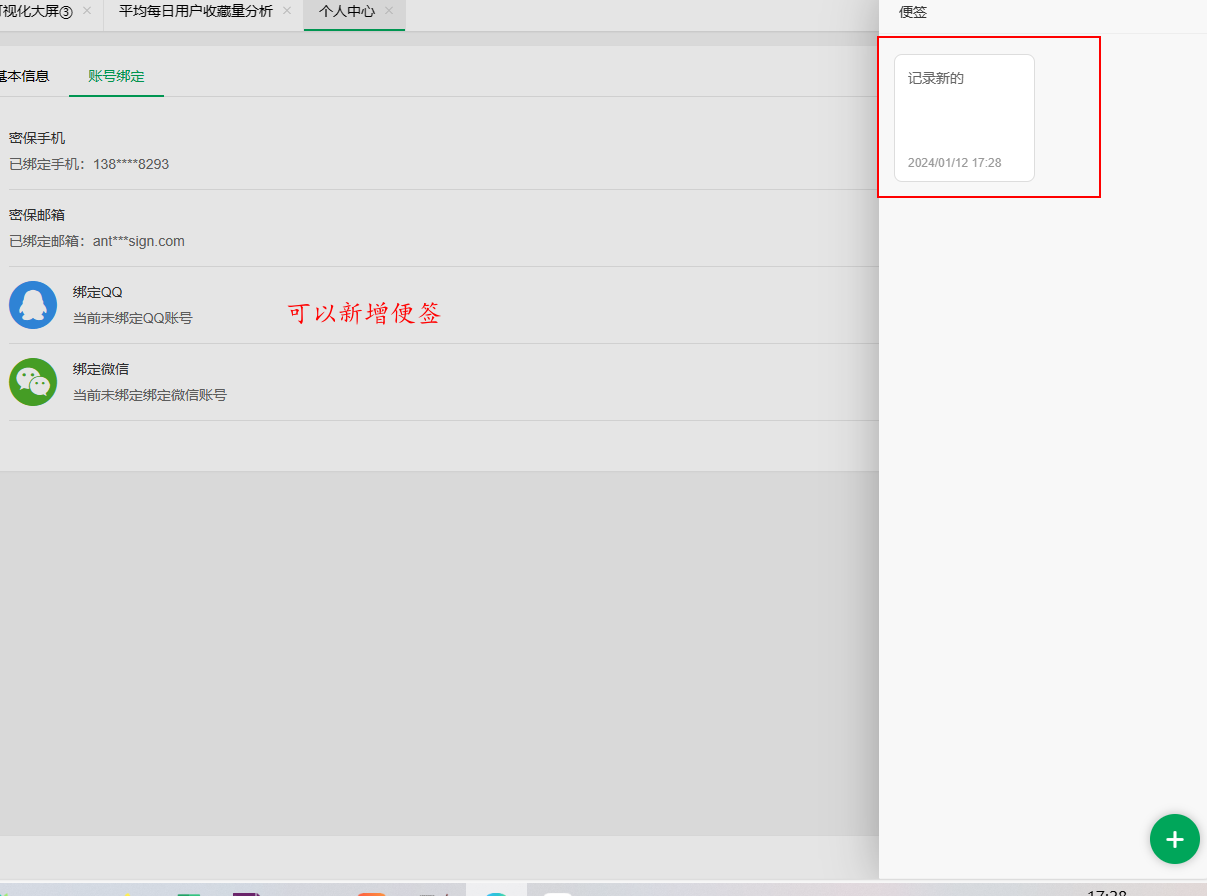Click the 绑定QQ label
The width and height of the screenshot is (1207, 896).
click(x=98, y=292)
